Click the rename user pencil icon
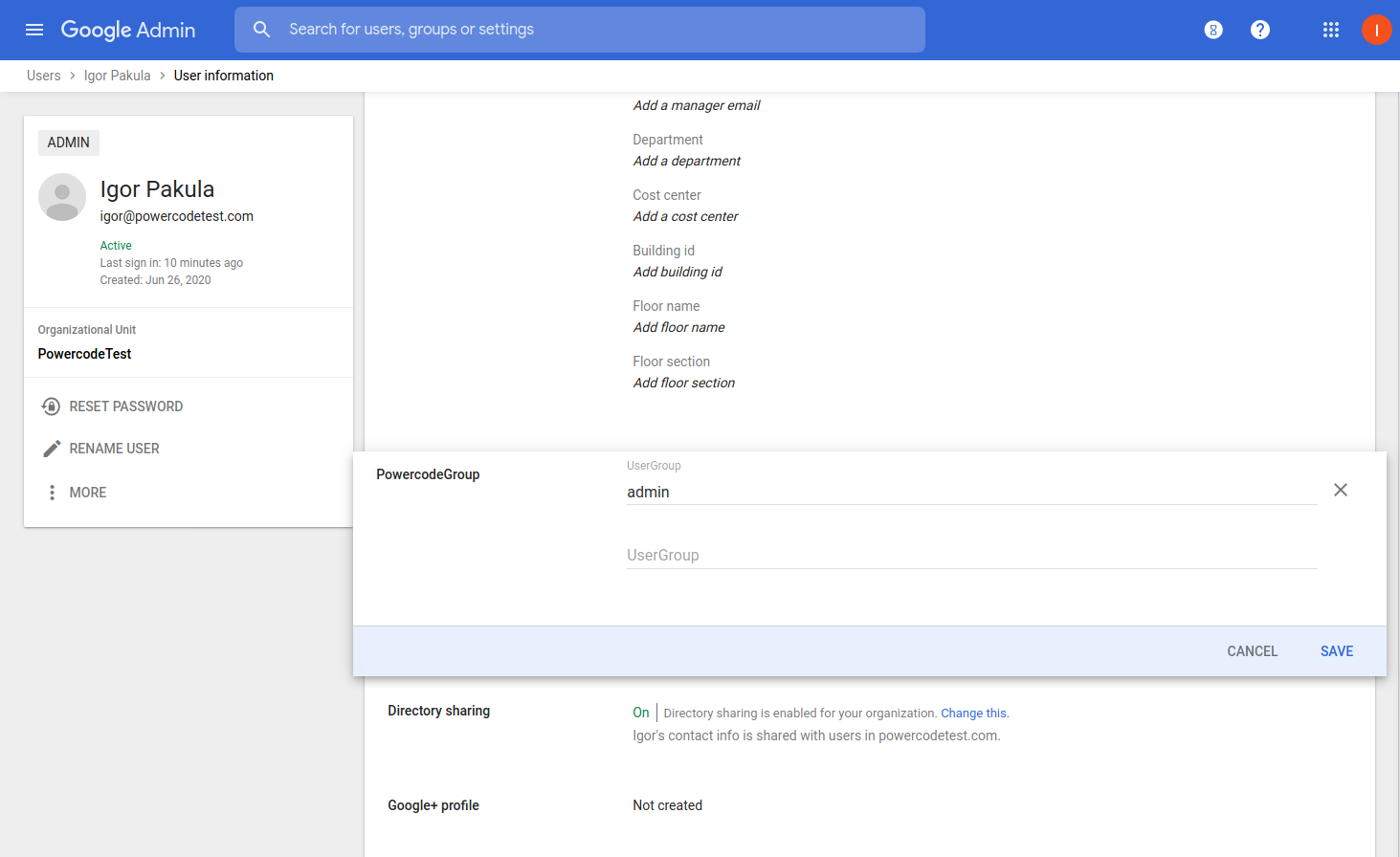 [52, 449]
